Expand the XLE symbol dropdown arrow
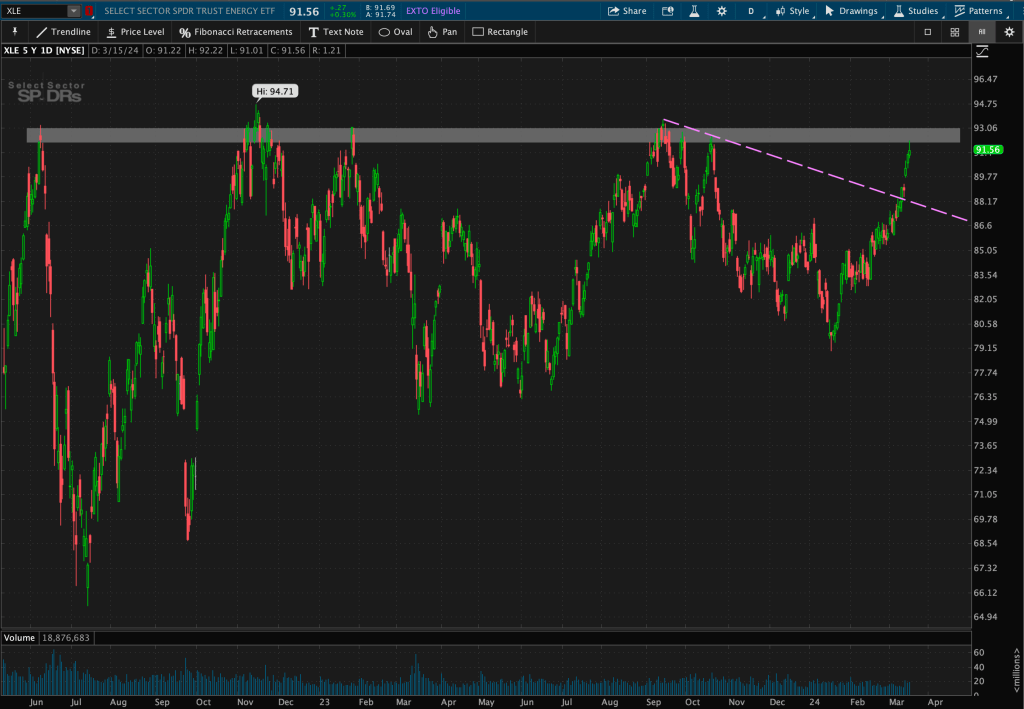The width and height of the screenshot is (1024, 709). pyautogui.click(x=73, y=11)
